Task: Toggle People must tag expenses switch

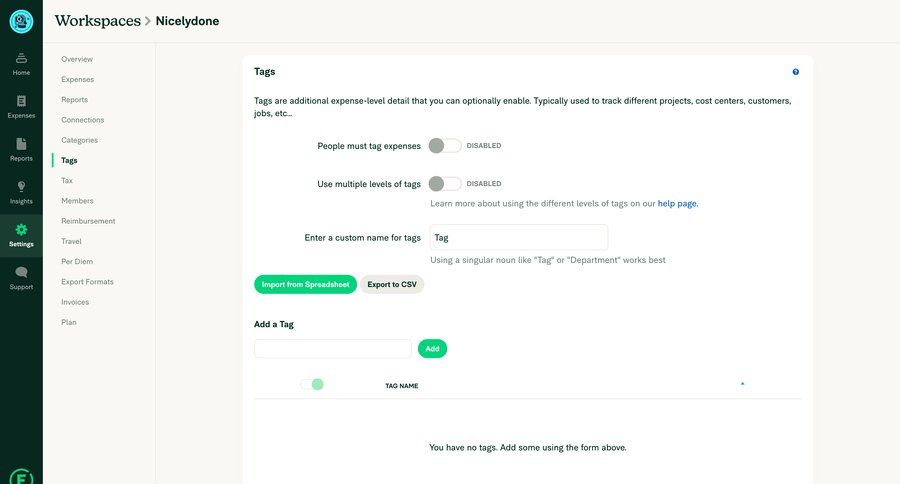Action: (x=445, y=146)
